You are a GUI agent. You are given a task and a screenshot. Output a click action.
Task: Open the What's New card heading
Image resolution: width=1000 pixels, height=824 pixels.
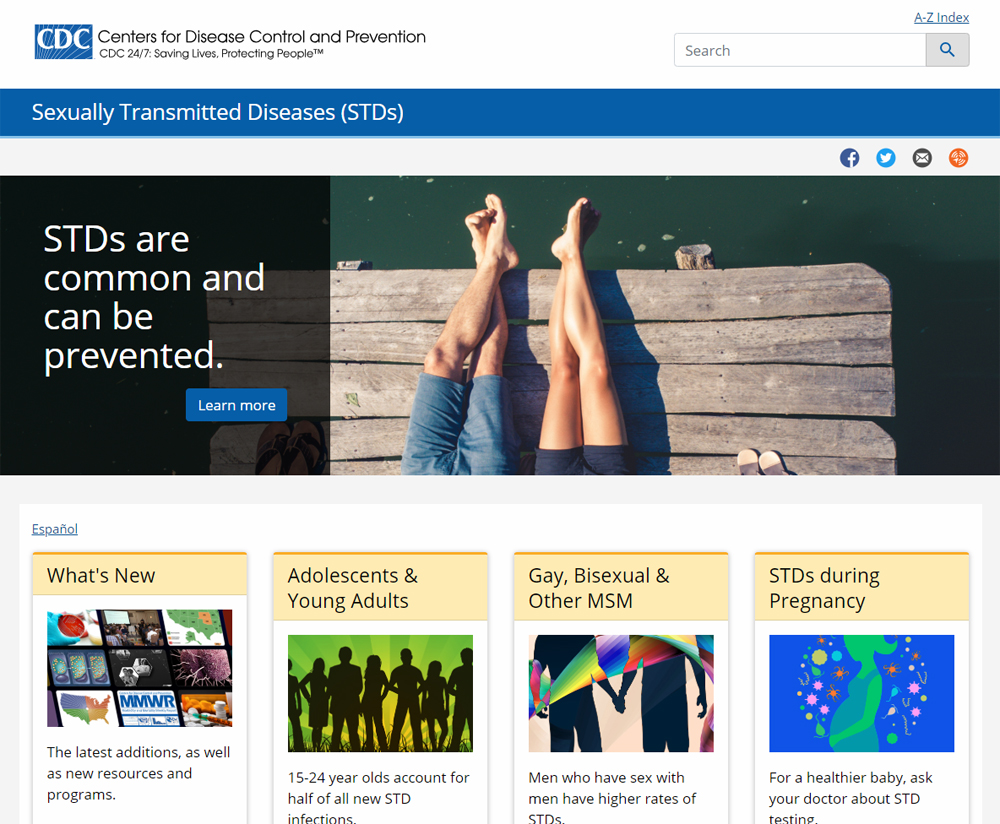point(101,575)
